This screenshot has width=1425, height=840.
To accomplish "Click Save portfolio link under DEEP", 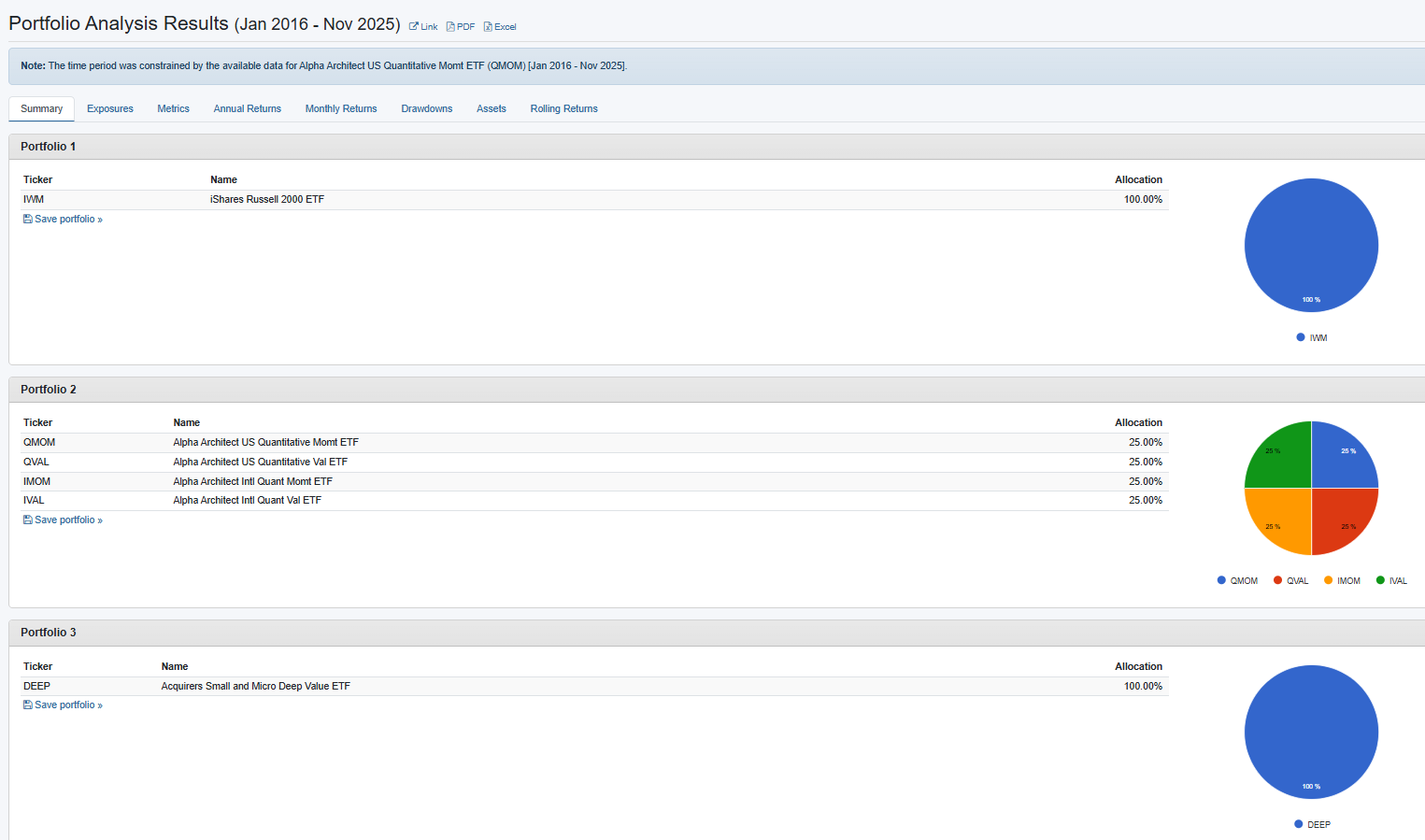I will (68, 705).
